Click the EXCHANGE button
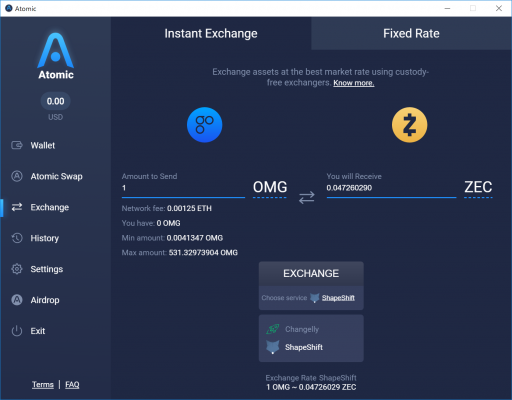 (311, 273)
